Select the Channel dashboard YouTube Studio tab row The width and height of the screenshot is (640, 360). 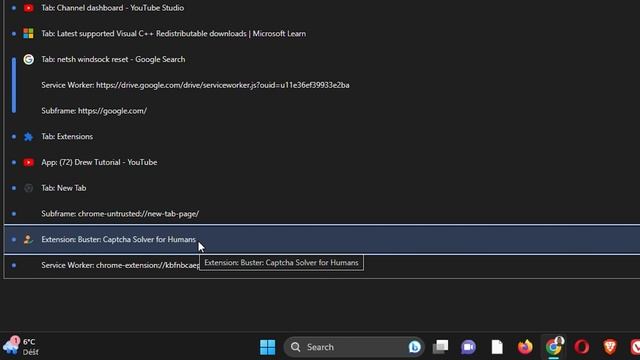[x=322, y=8]
